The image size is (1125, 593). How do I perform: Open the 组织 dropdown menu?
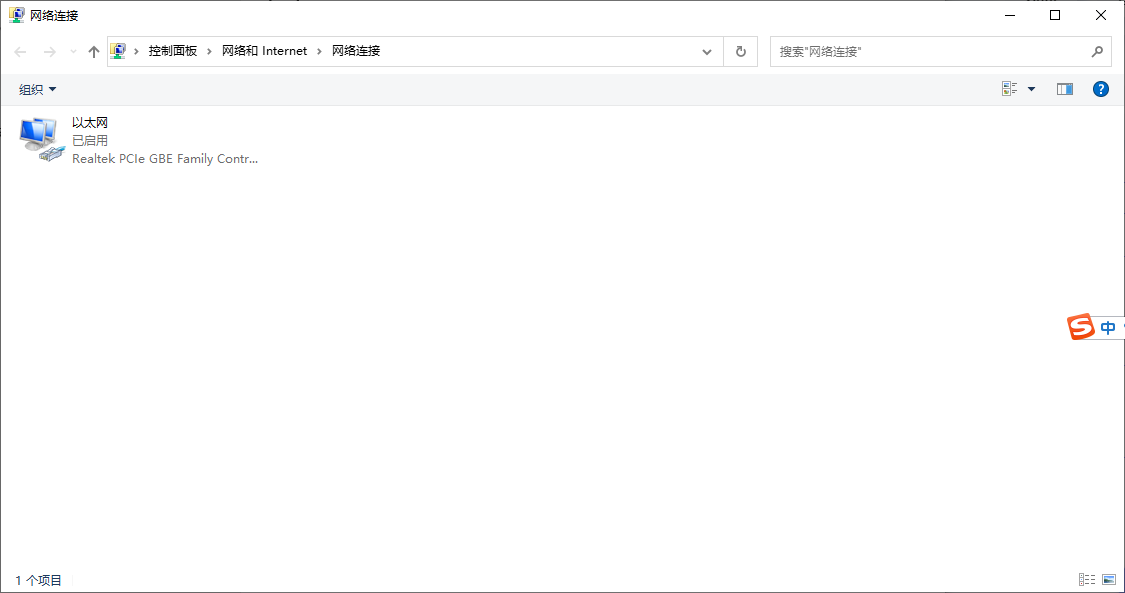38,89
